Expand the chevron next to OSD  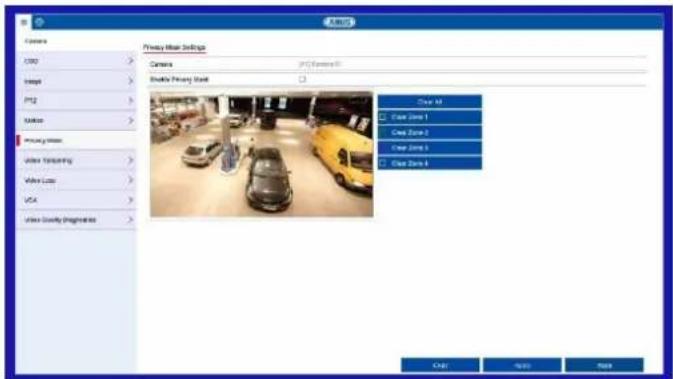click(130, 61)
